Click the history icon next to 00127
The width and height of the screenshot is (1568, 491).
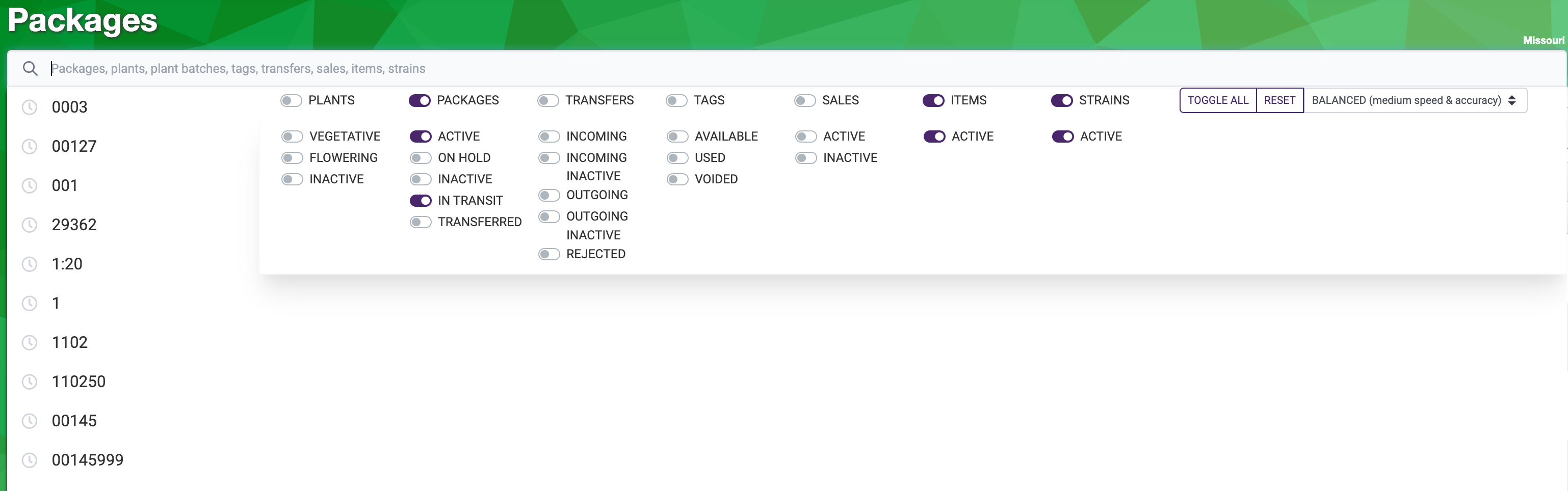coord(29,147)
